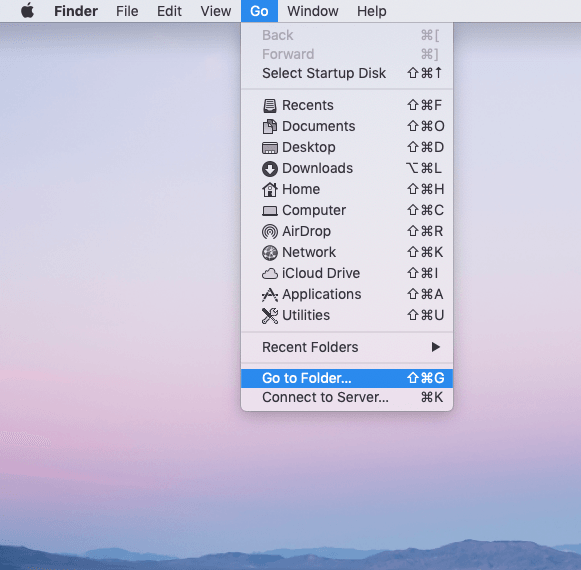Close the open Go menu
This screenshot has height=570, width=581.
tap(259, 11)
